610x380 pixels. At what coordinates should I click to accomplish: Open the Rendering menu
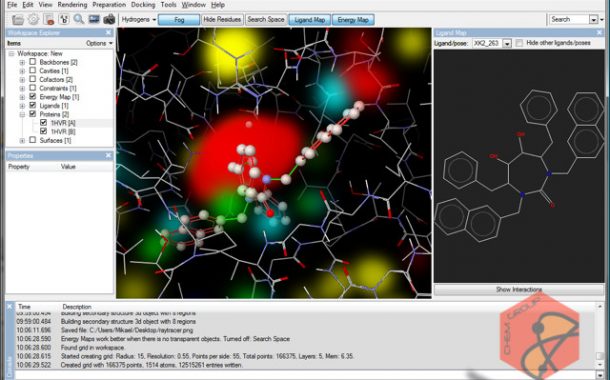point(72,5)
